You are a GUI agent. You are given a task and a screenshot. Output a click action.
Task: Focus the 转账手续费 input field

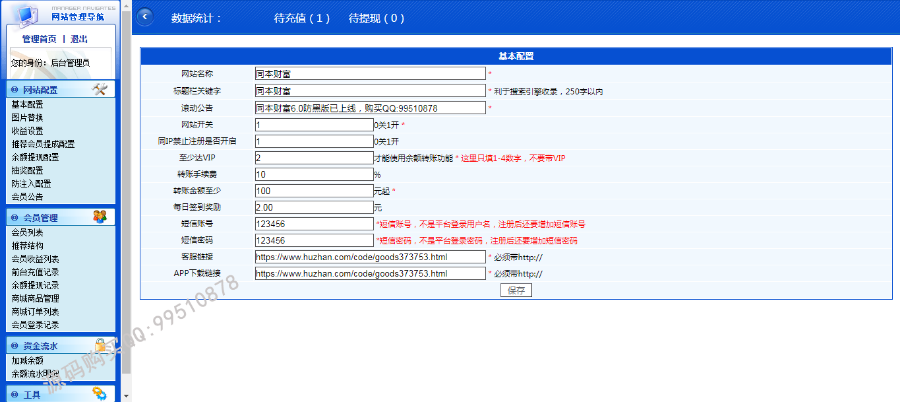[x=314, y=174]
